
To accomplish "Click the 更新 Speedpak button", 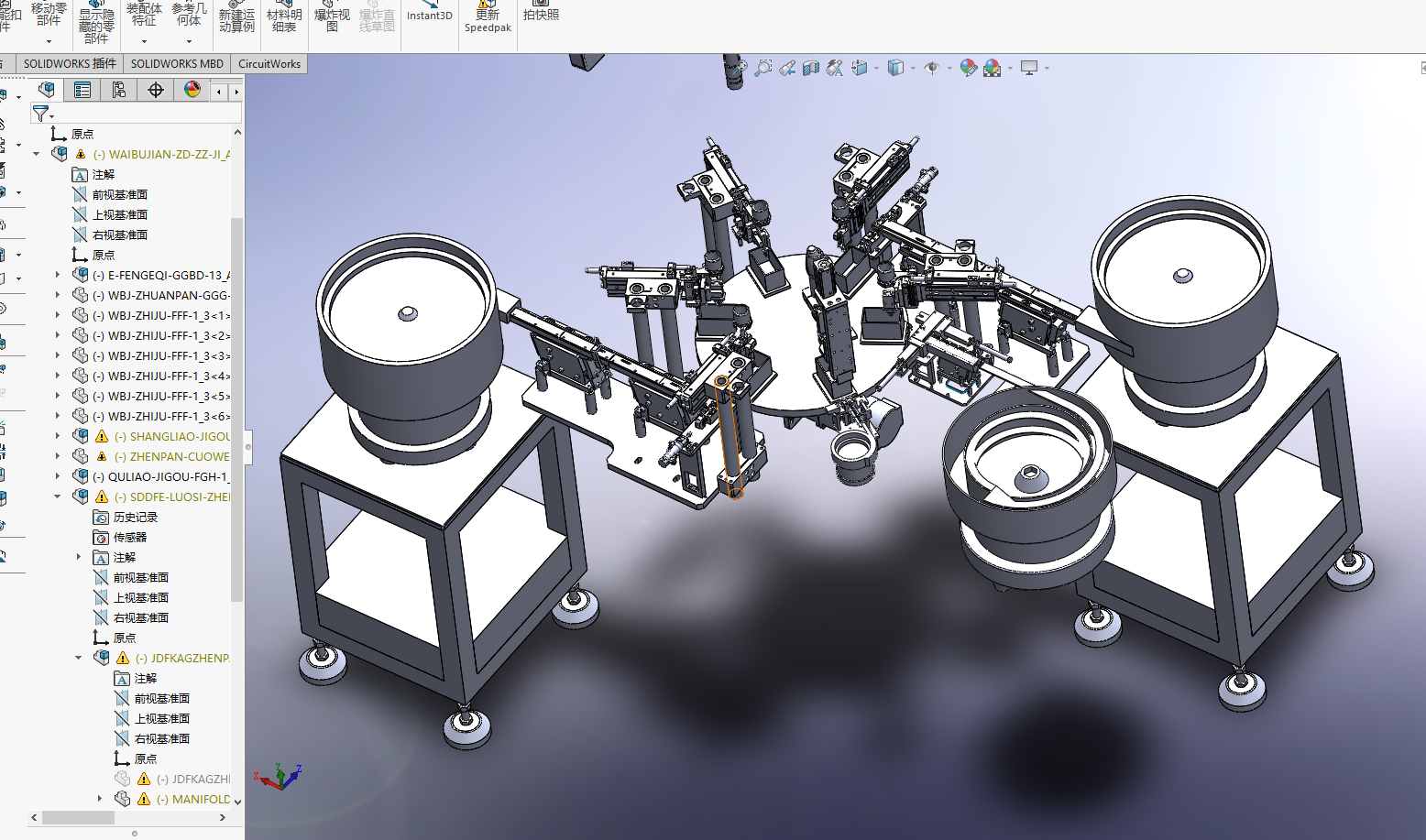I will click(x=488, y=17).
